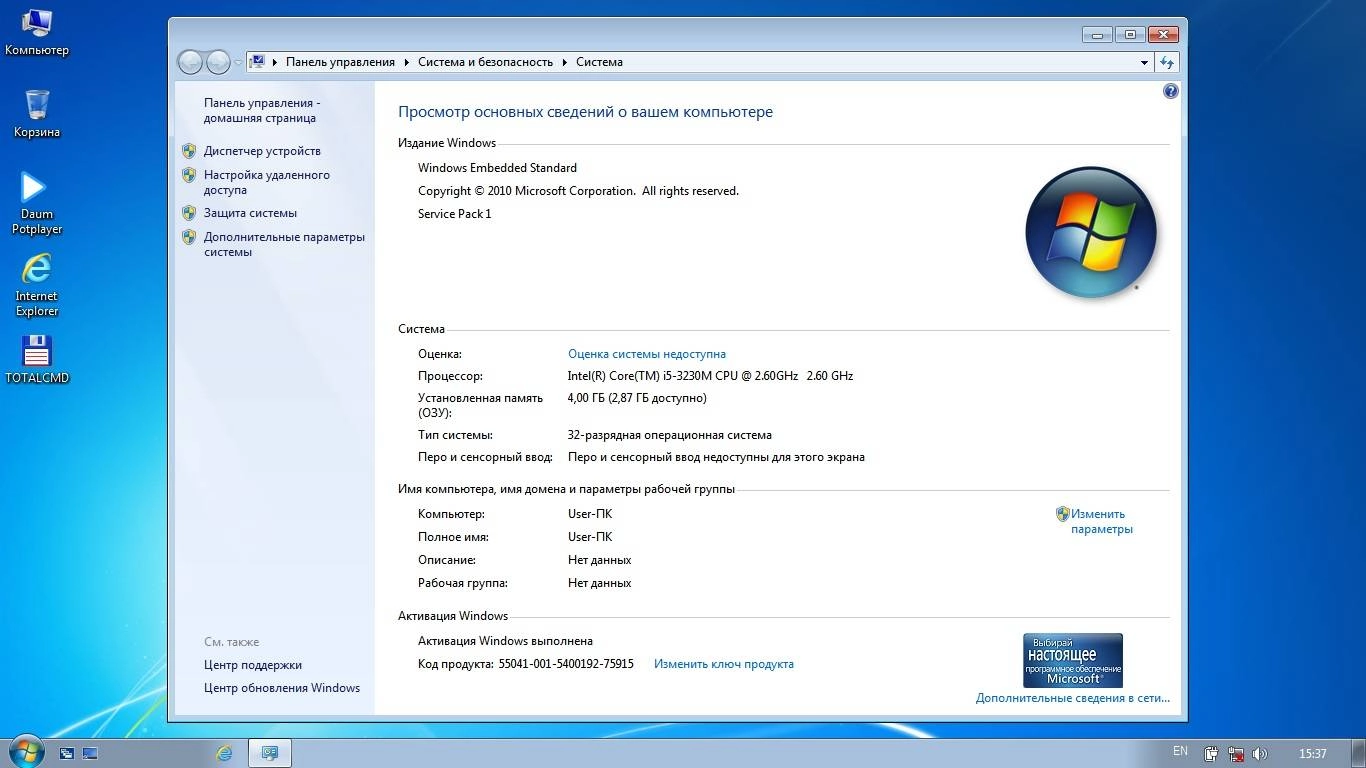Open Защита системы
Viewport: 1366px width, 768px height.
[250, 213]
